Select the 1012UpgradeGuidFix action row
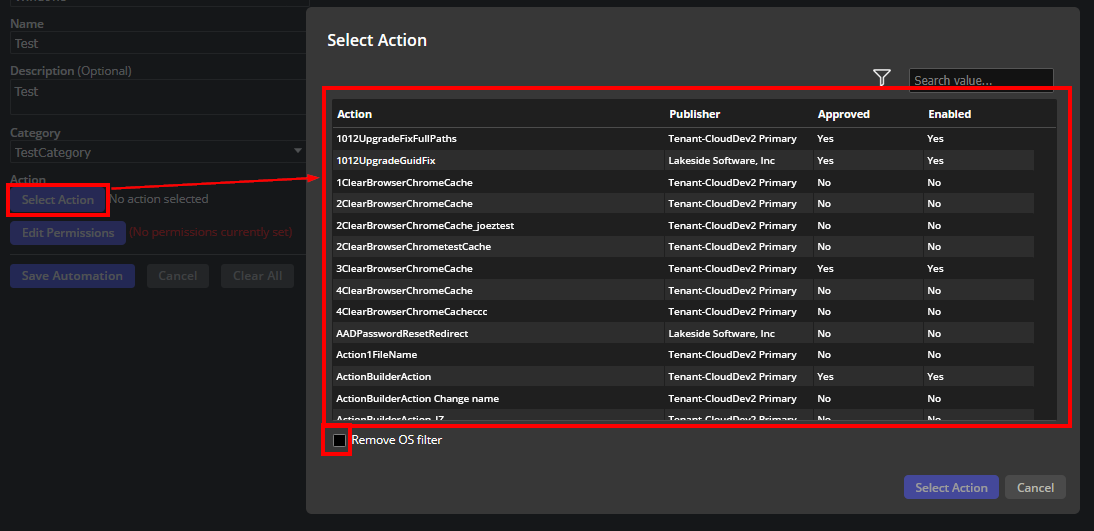The image size is (1094, 531). click(x=386, y=160)
